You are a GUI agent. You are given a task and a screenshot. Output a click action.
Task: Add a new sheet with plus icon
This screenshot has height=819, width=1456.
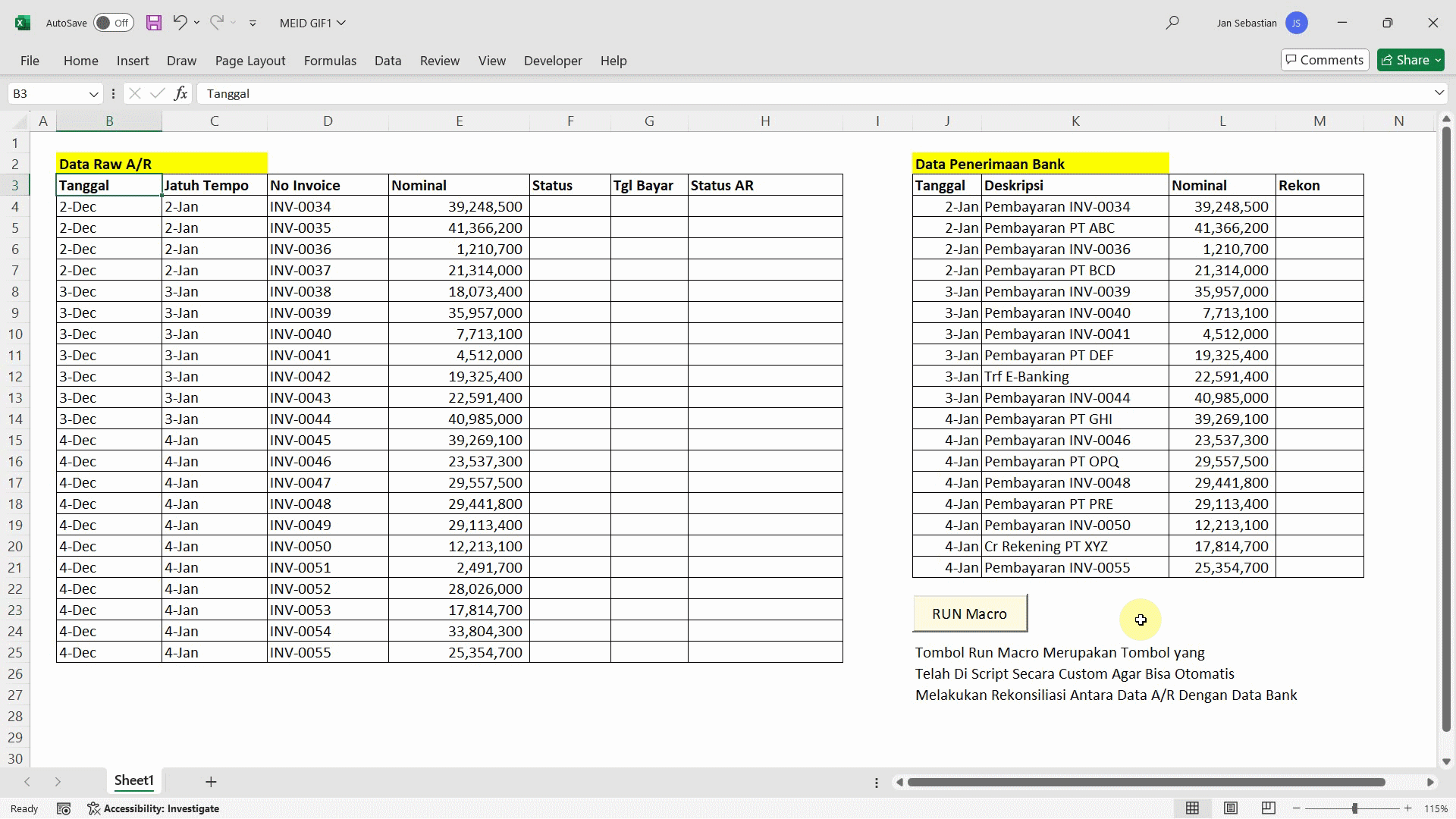[x=211, y=781]
